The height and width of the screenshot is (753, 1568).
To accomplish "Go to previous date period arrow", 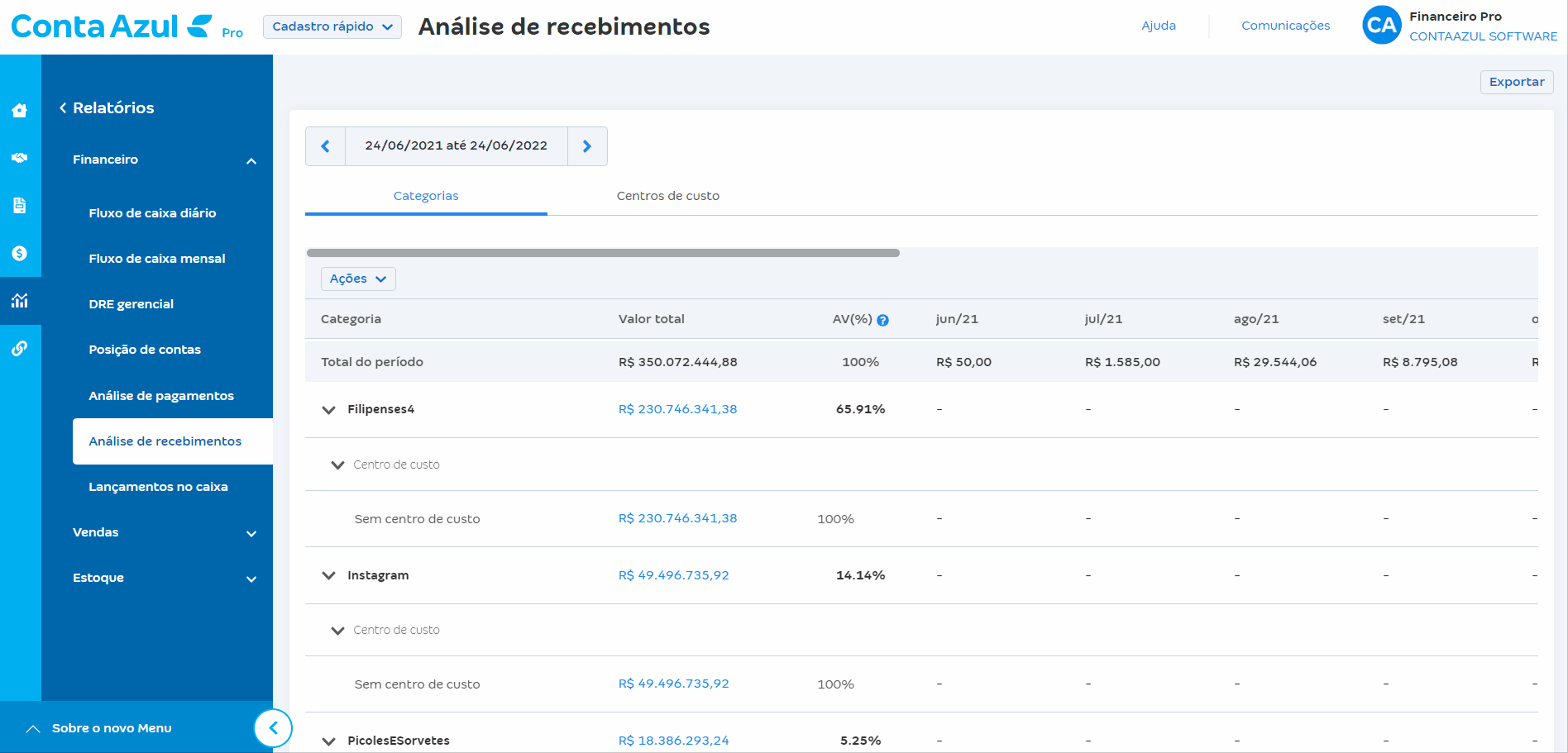I will [325, 146].
